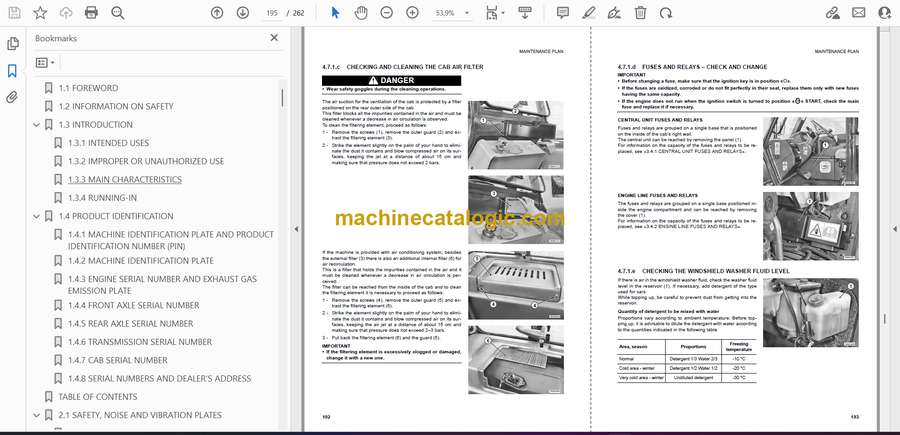Screen dimensions: 900x435
Task: Open the attachments paperclip panel
Action: [x=12, y=98]
